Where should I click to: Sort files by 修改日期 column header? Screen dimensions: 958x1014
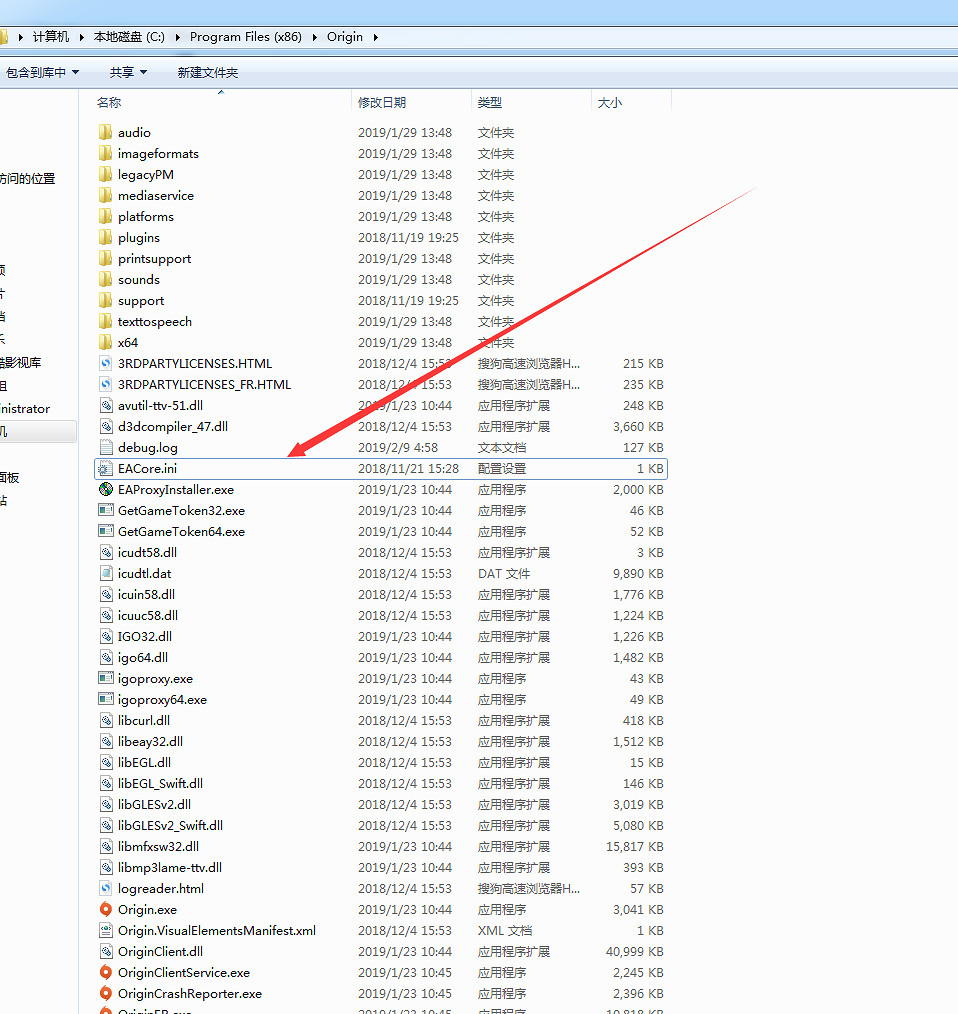(x=382, y=102)
